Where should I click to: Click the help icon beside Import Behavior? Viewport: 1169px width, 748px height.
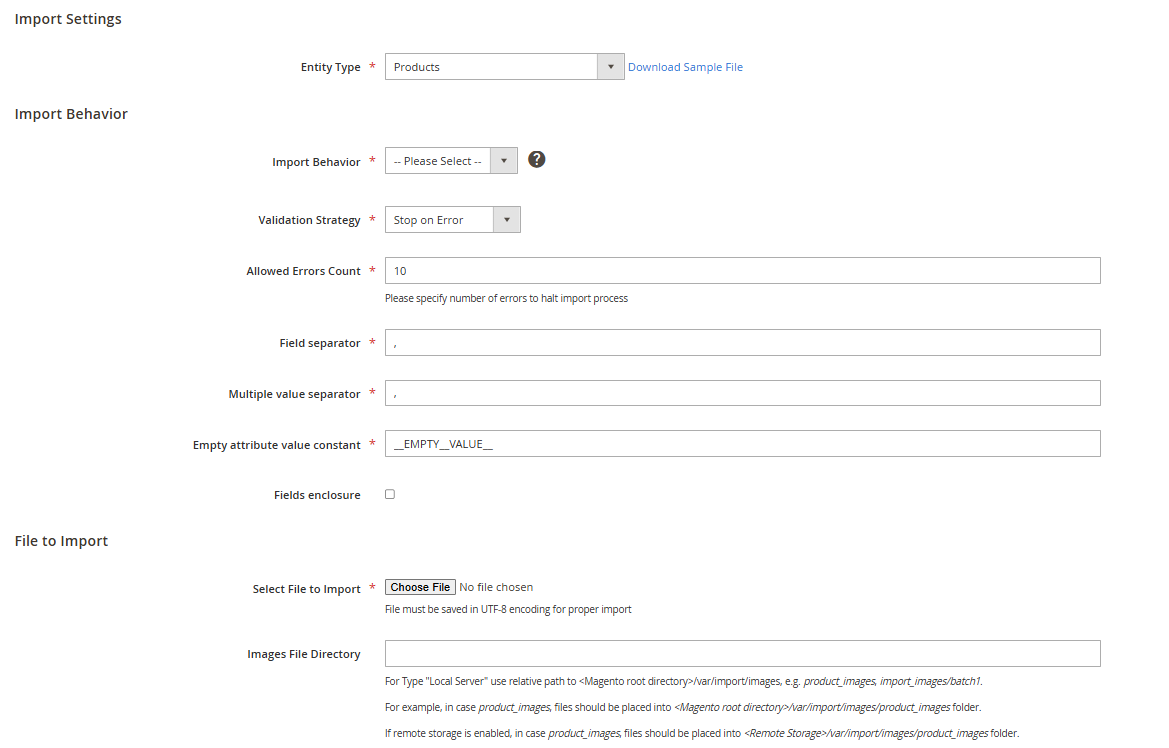tap(537, 159)
